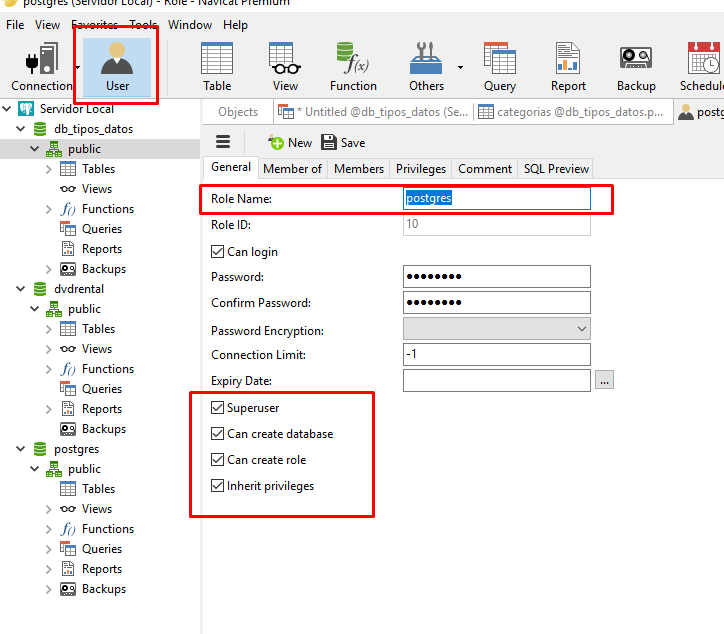Switch to the Members tab
The image size is (724, 634).
click(359, 169)
